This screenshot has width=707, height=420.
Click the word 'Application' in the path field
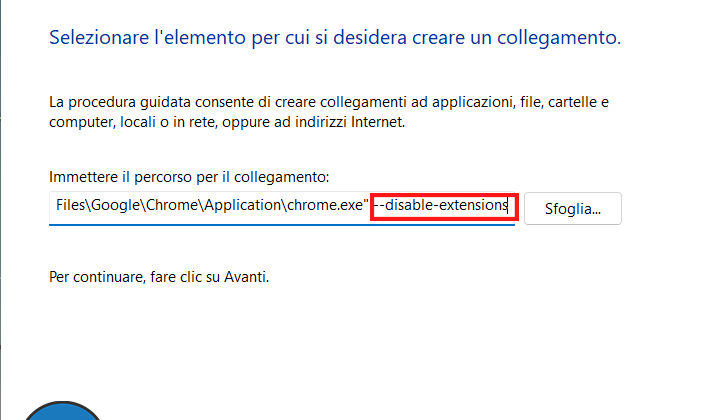(x=239, y=208)
